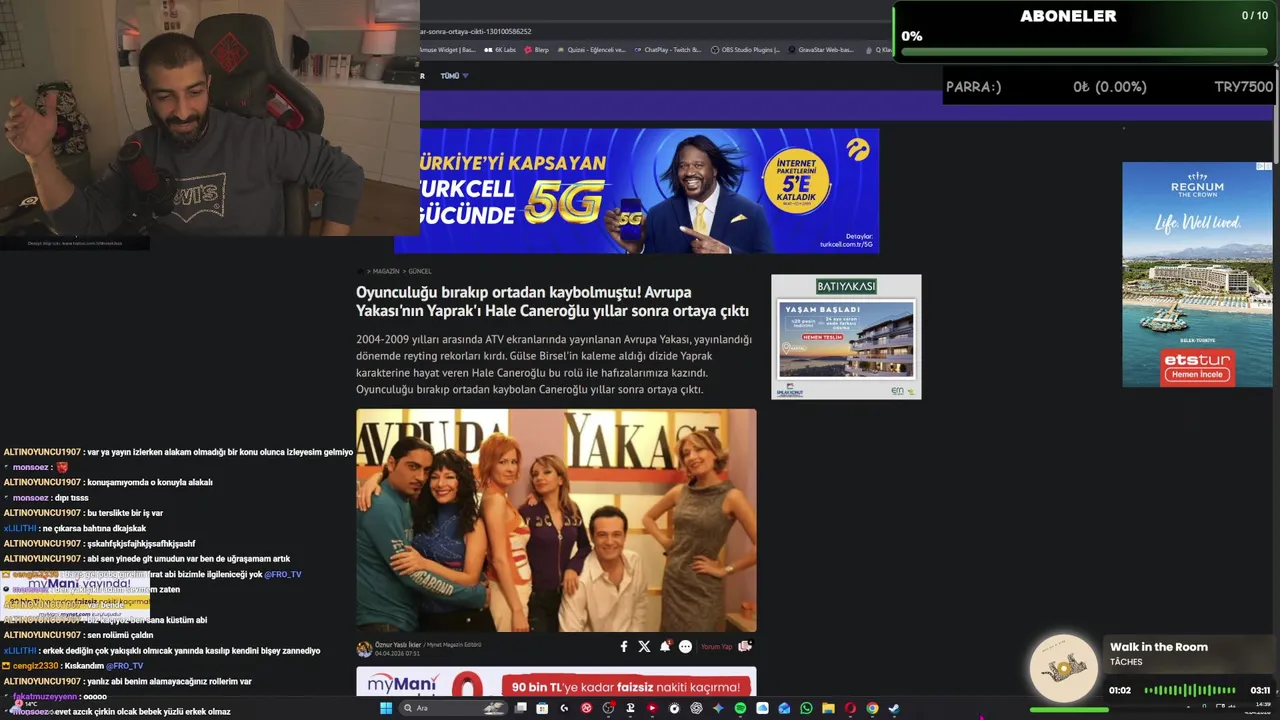Click the Ara taskbar search box
This screenshot has height=720, width=1280.
tap(453, 708)
